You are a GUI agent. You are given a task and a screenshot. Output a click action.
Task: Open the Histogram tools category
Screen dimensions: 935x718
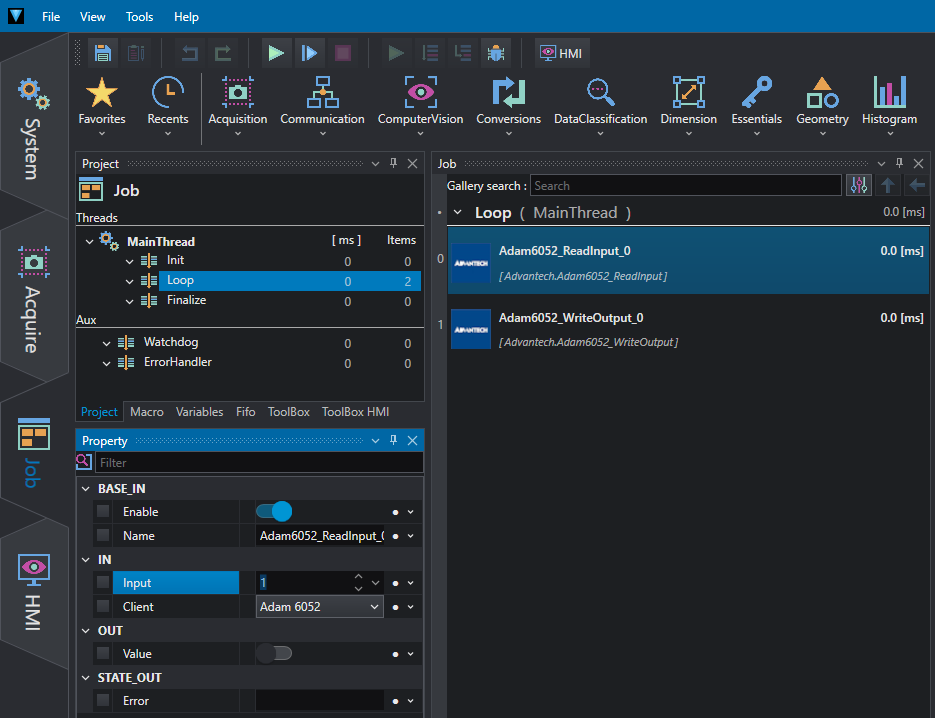point(889,102)
